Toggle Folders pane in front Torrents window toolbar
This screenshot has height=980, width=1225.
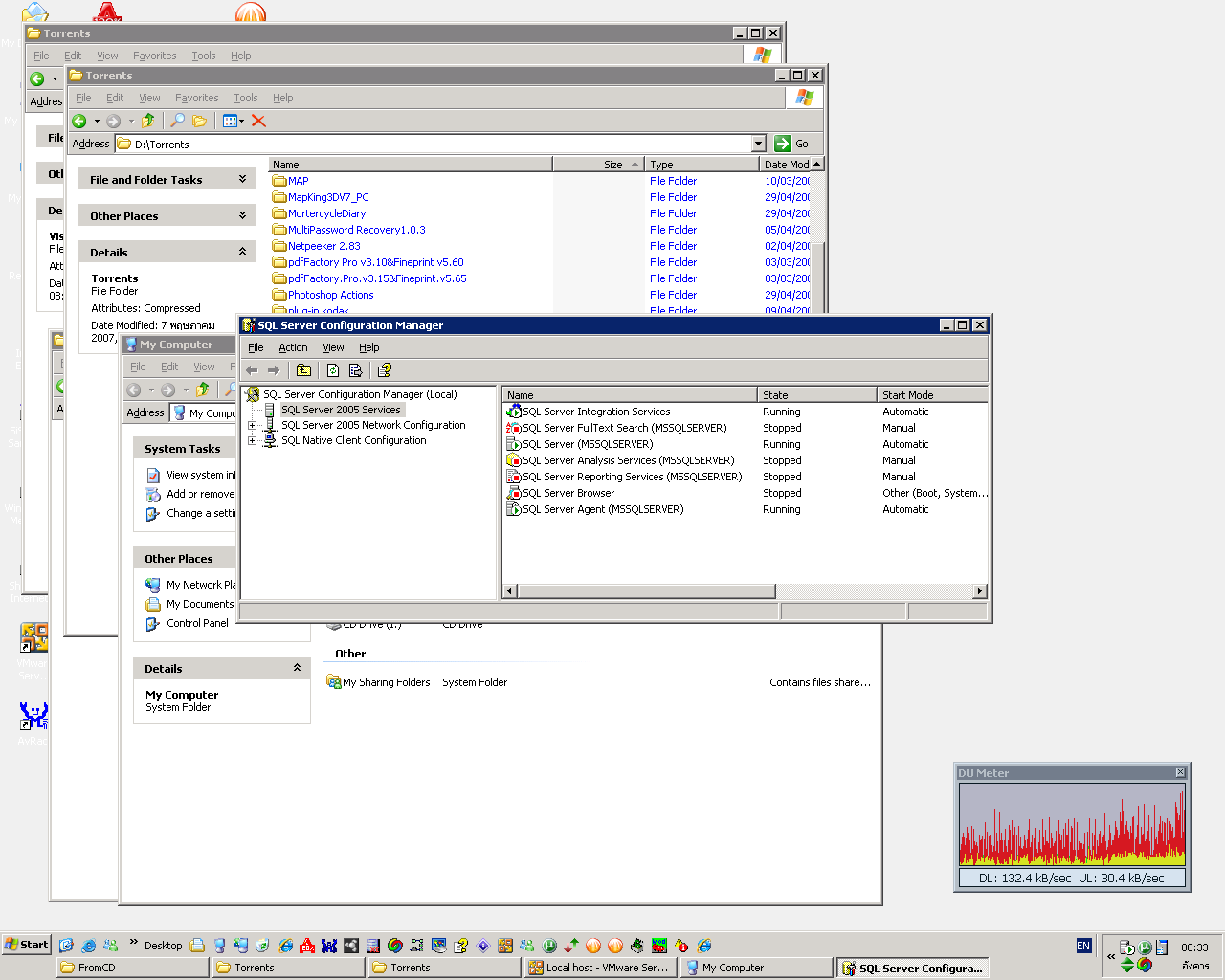point(199,121)
